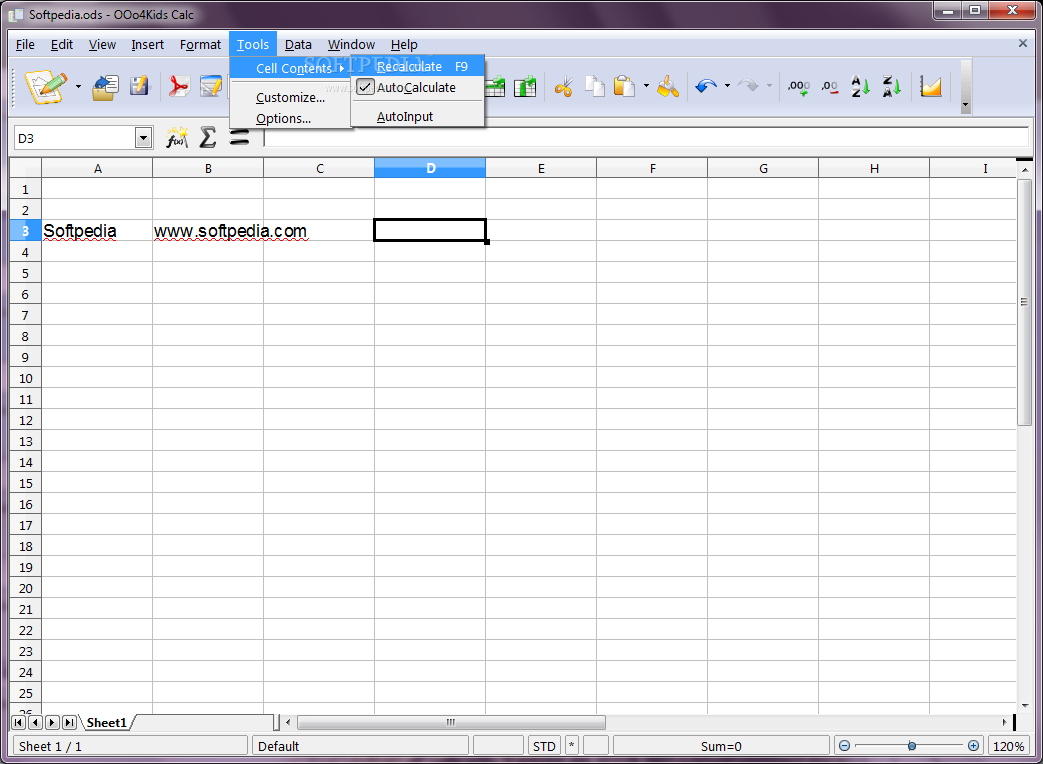Click the Open file folder icon
The width and height of the screenshot is (1043, 764).
pyautogui.click(x=105, y=87)
